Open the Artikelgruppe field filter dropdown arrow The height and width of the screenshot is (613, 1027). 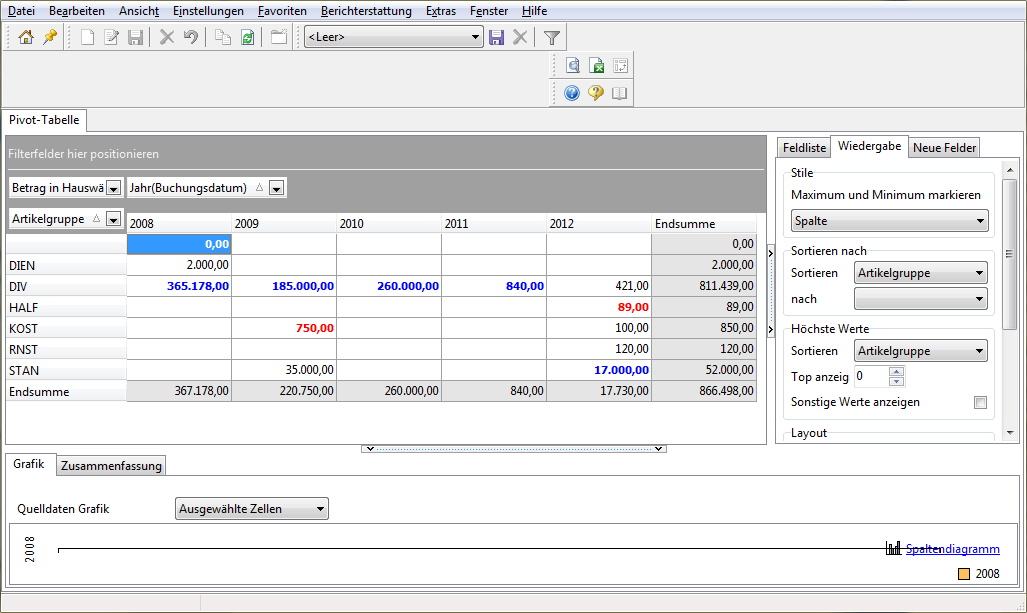(x=113, y=219)
